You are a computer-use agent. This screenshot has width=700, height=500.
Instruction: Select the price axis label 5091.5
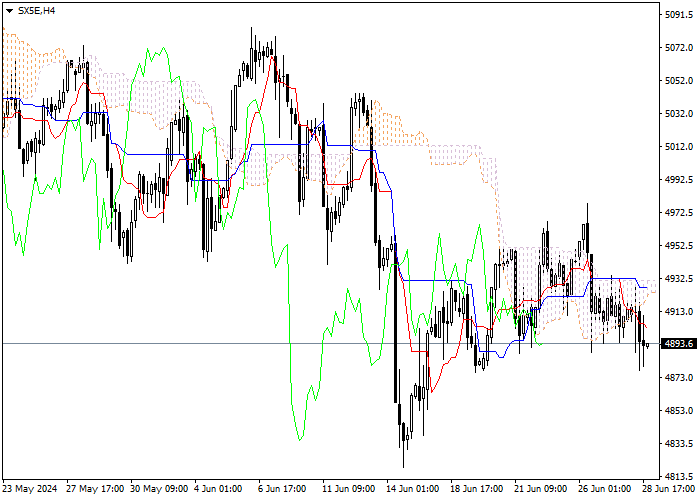click(679, 15)
